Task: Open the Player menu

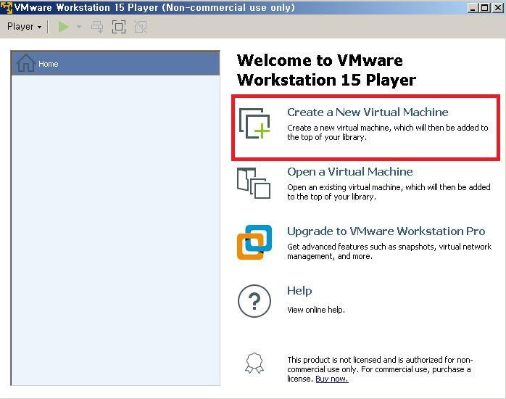Action: (24, 27)
